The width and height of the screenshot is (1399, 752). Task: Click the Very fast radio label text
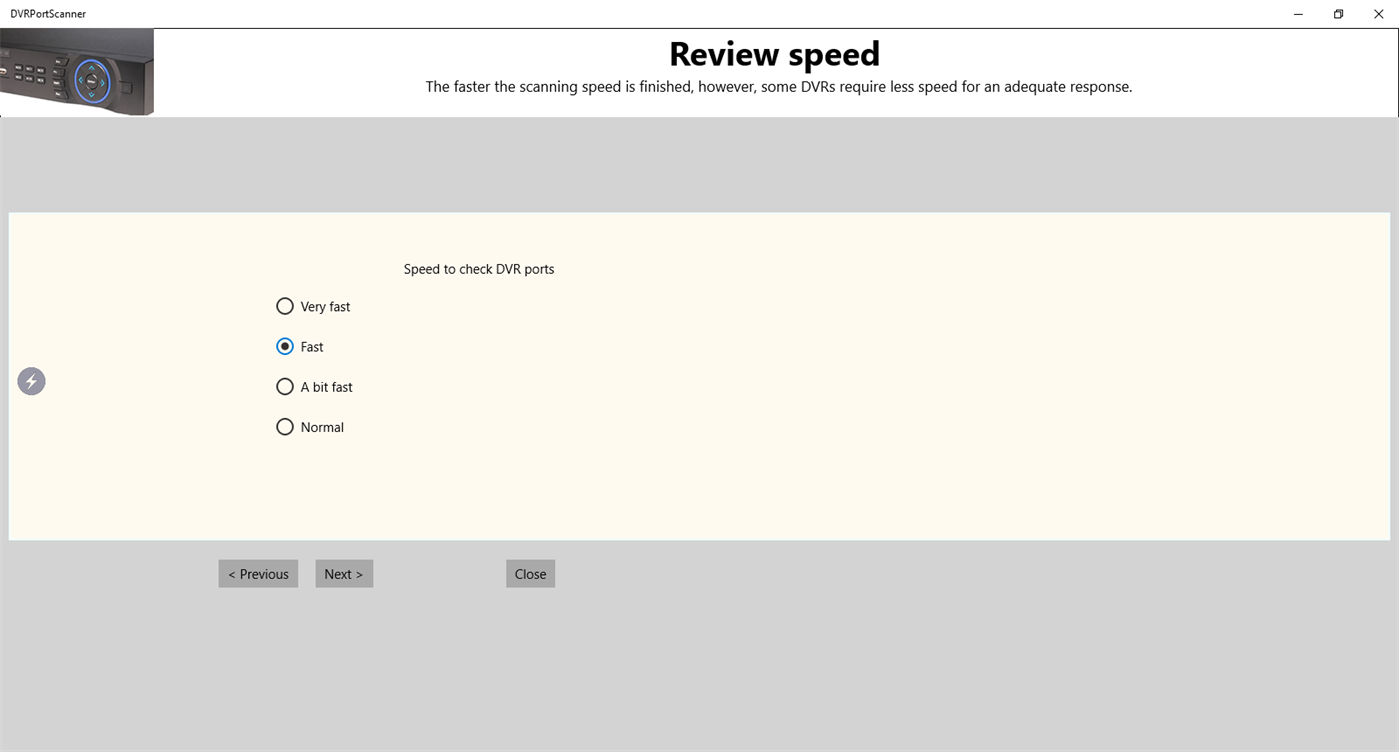tap(324, 306)
